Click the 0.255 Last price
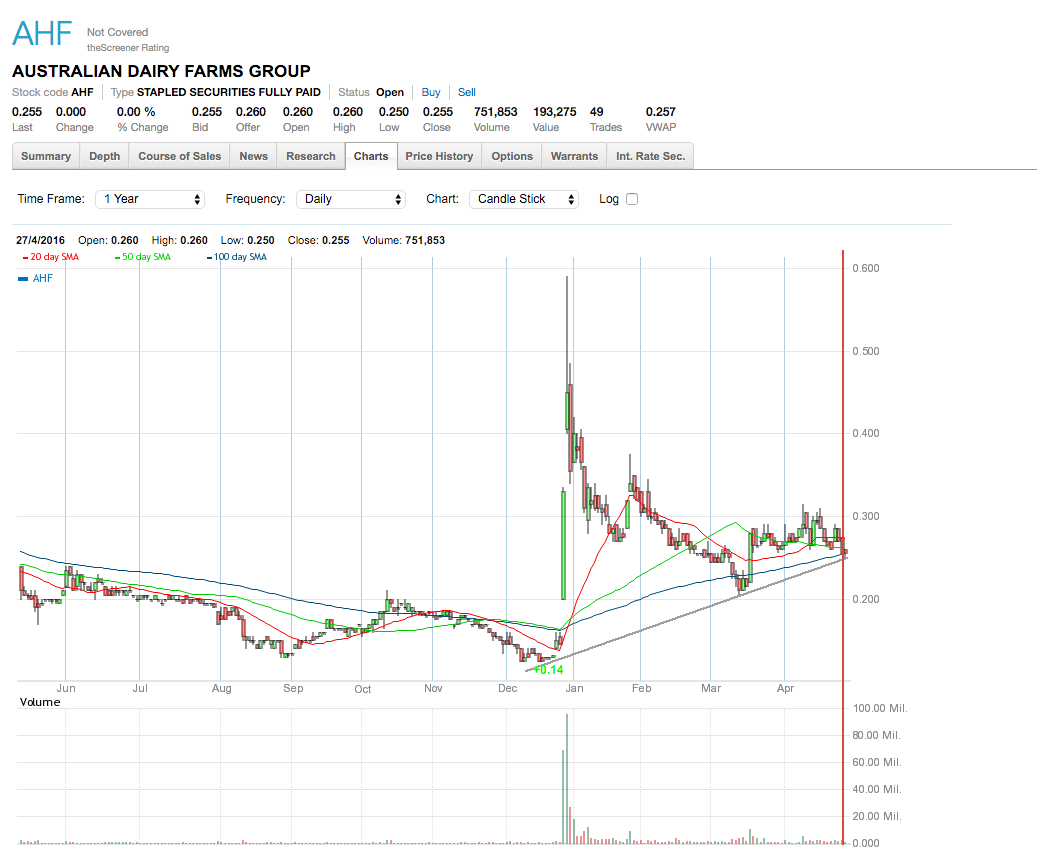The height and width of the screenshot is (847, 1037). (x=27, y=112)
